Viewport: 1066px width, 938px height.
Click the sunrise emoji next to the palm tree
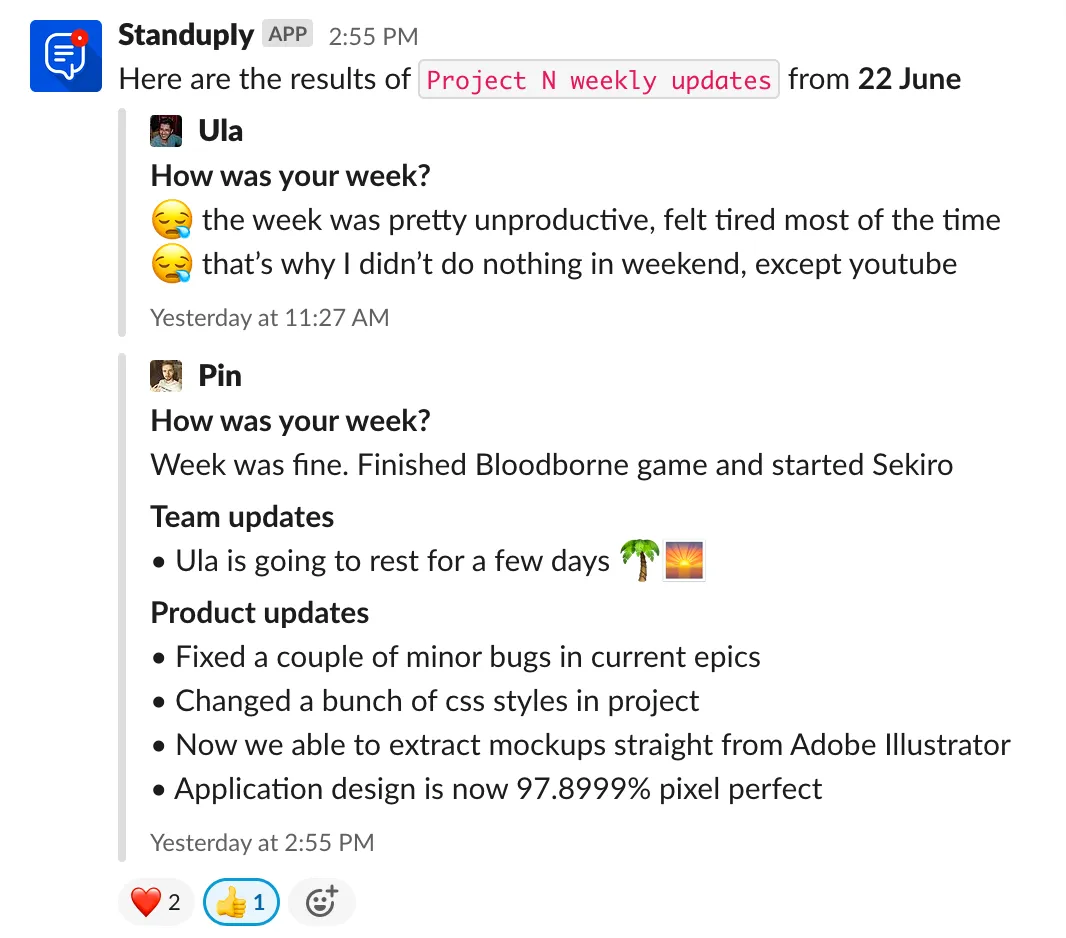click(685, 560)
